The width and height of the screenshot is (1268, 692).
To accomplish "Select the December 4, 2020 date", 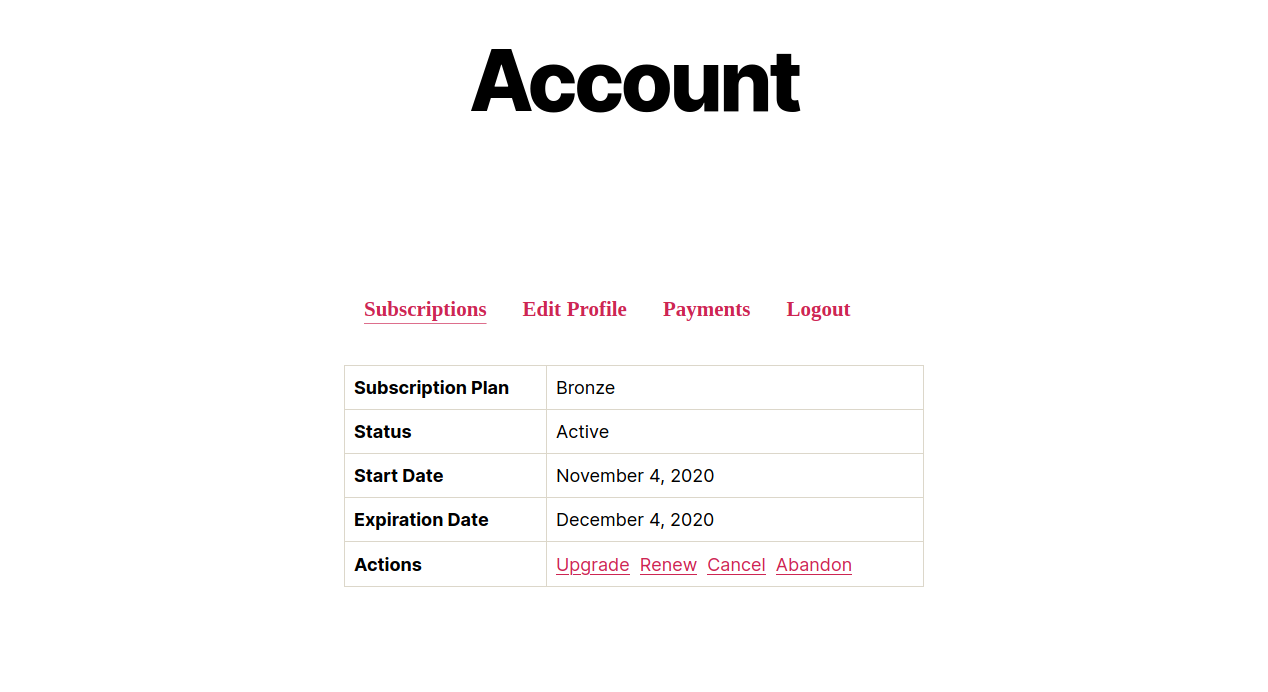I will [x=635, y=520].
